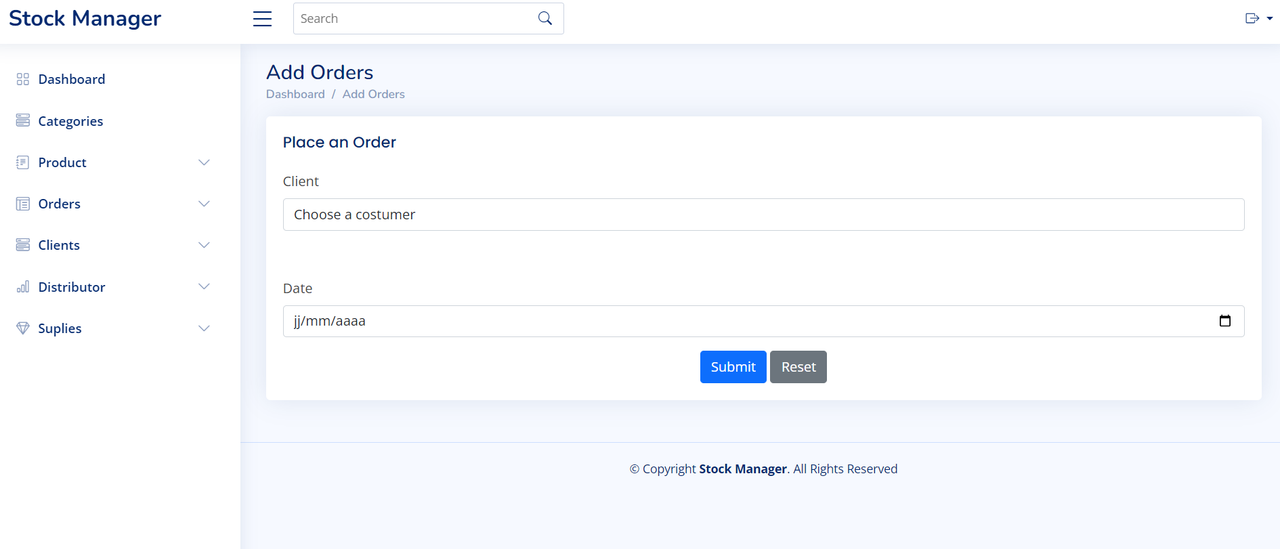This screenshot has height=549, width=1280.
Task: Focus the Date input field
Action: (764, 321)
